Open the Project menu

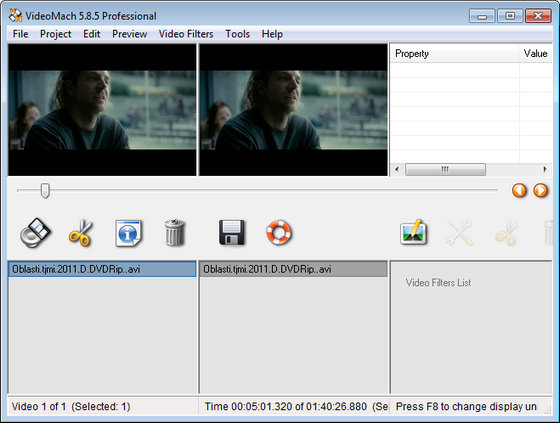click(x=55, y=34)
